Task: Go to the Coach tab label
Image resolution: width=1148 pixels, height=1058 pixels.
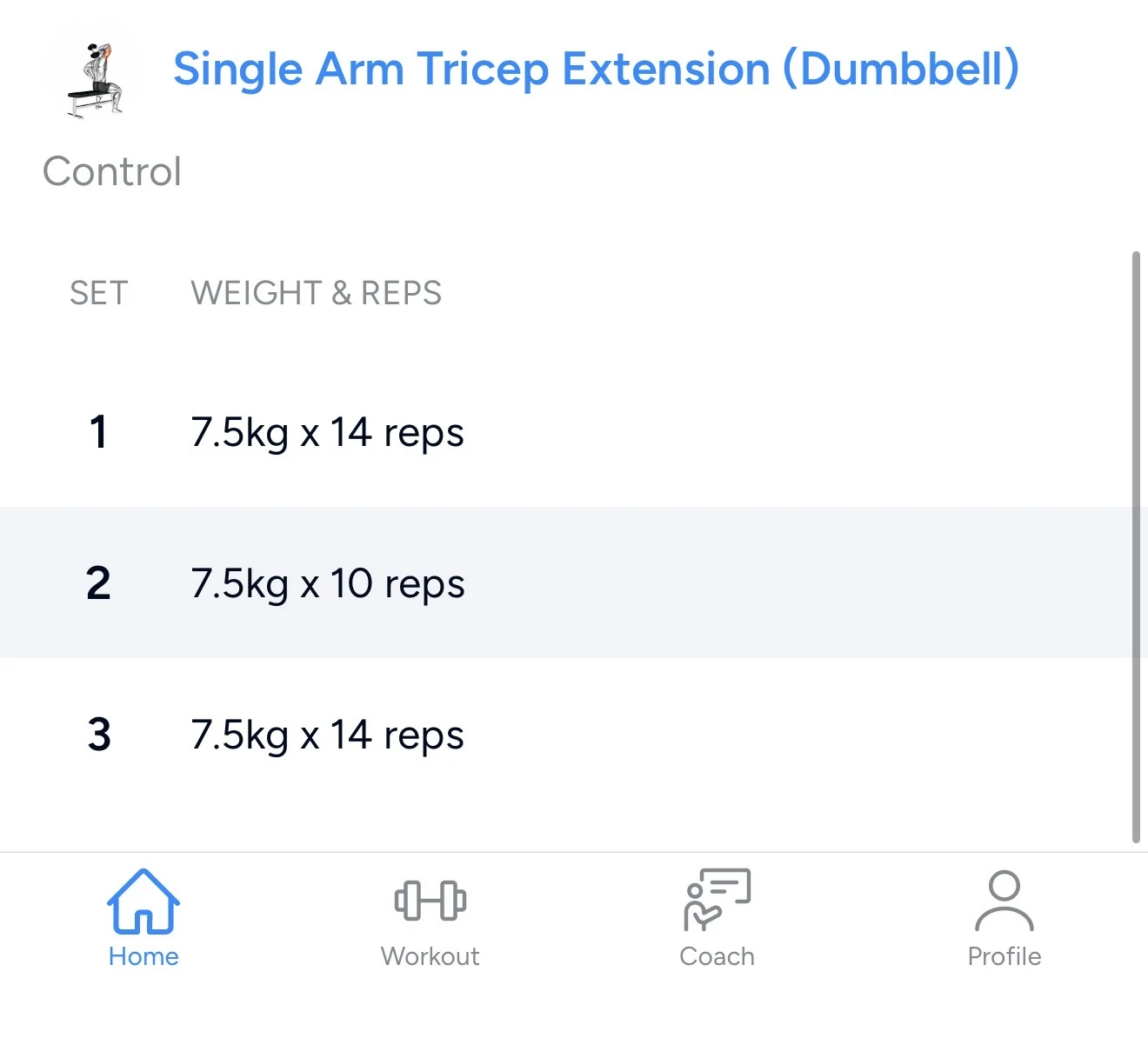Action: pos(717,956)
